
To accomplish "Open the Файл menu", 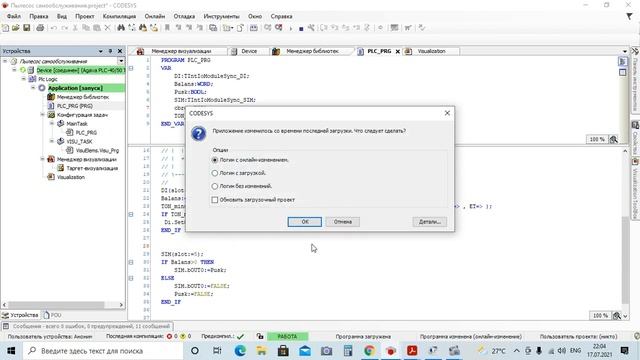I will pyautogui.click(x=14, y=16).
